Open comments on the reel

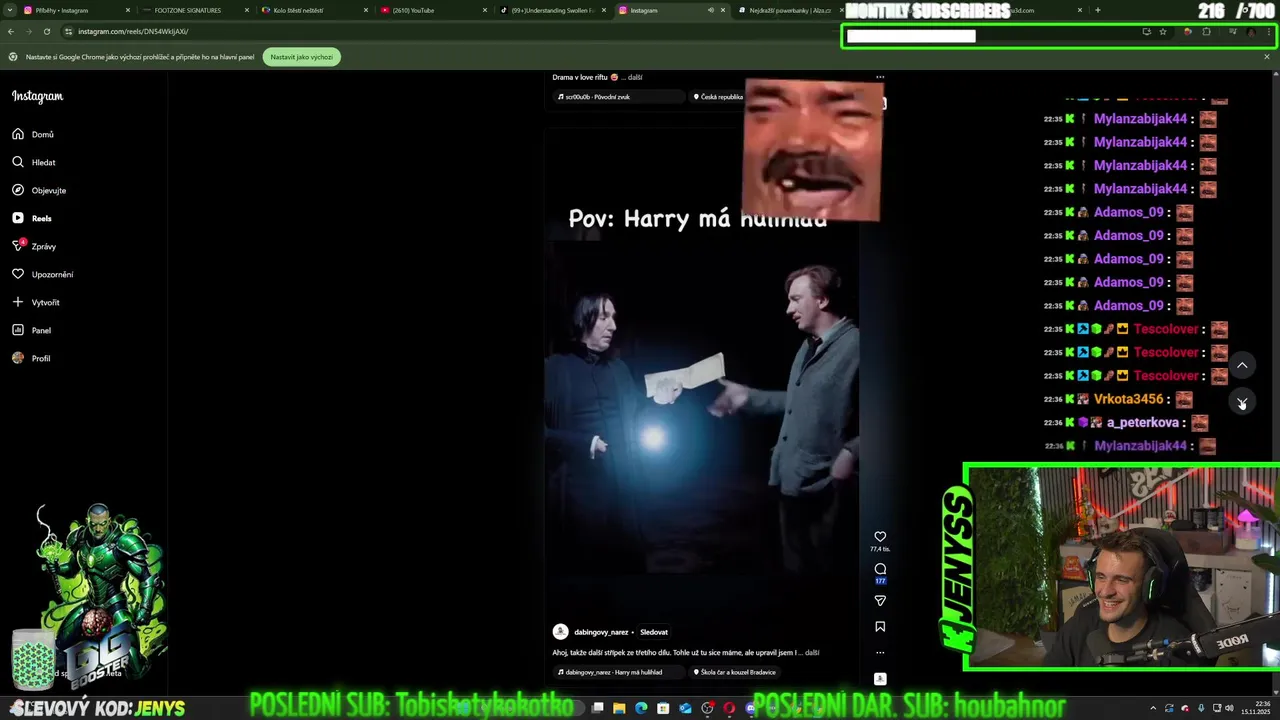[x=880, y=569]
